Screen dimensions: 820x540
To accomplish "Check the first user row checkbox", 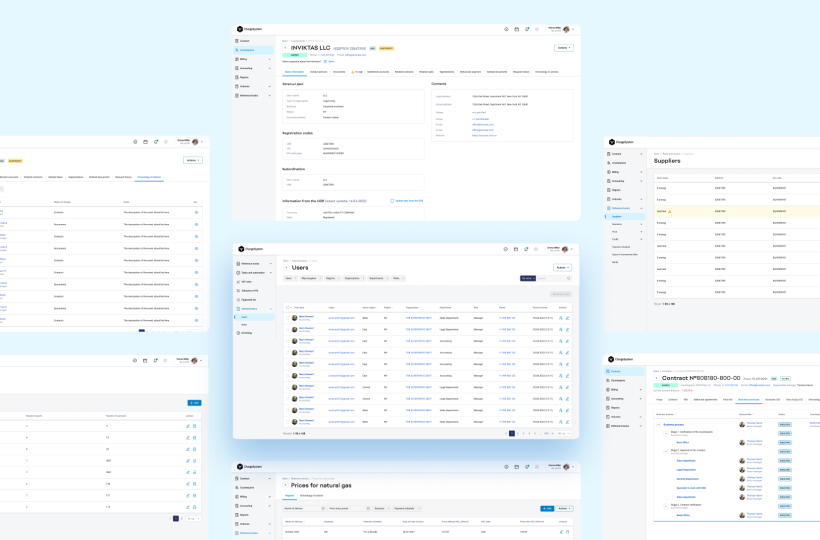I will (288, 317).
